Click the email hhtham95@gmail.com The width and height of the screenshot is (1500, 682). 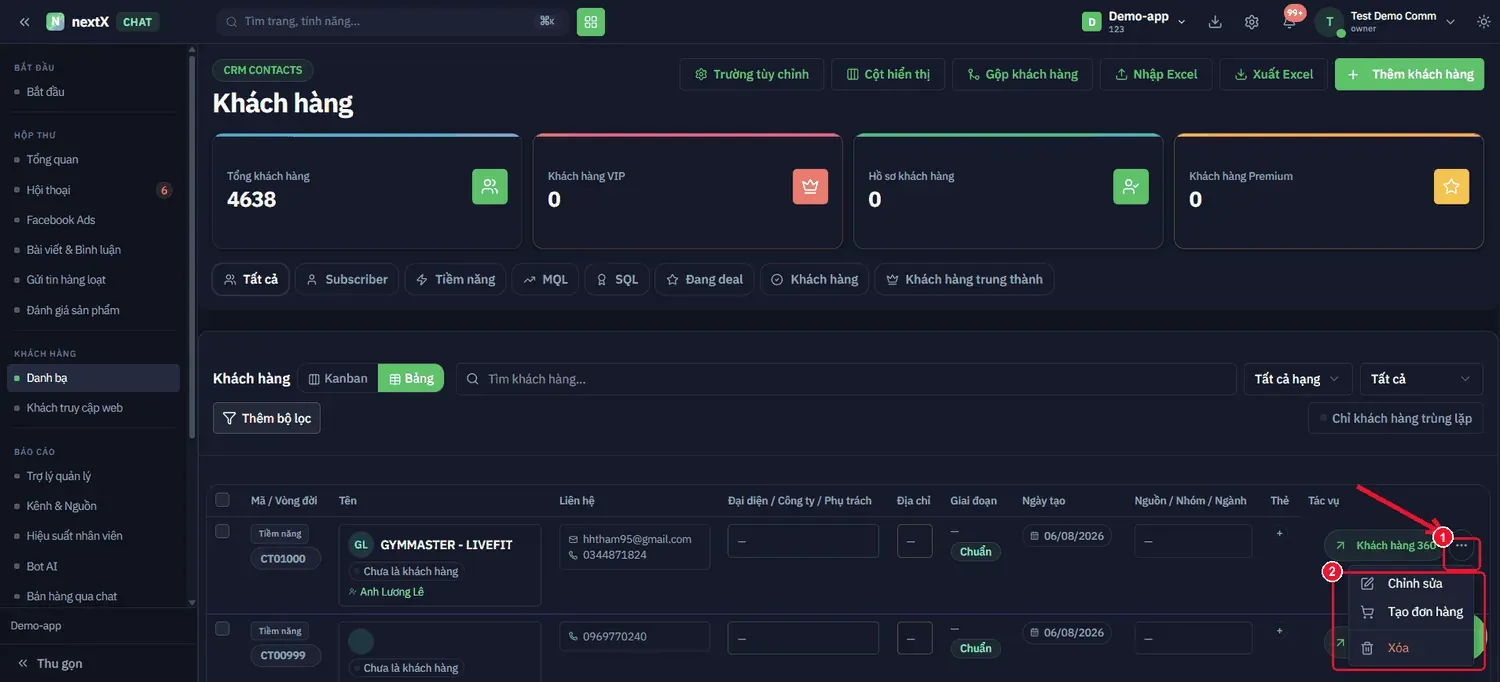(x=637, y=539)
